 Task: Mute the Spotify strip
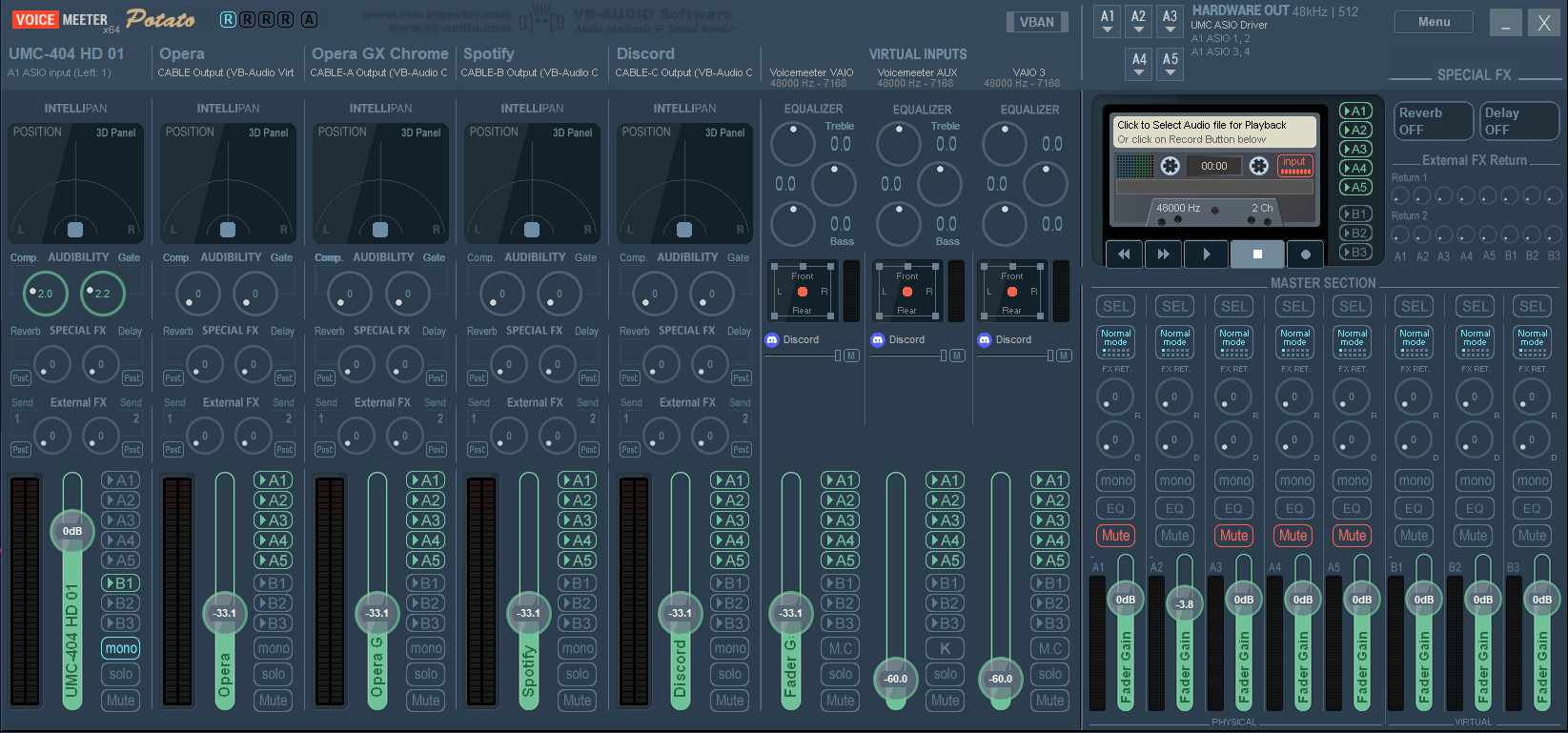pos(578,700)
